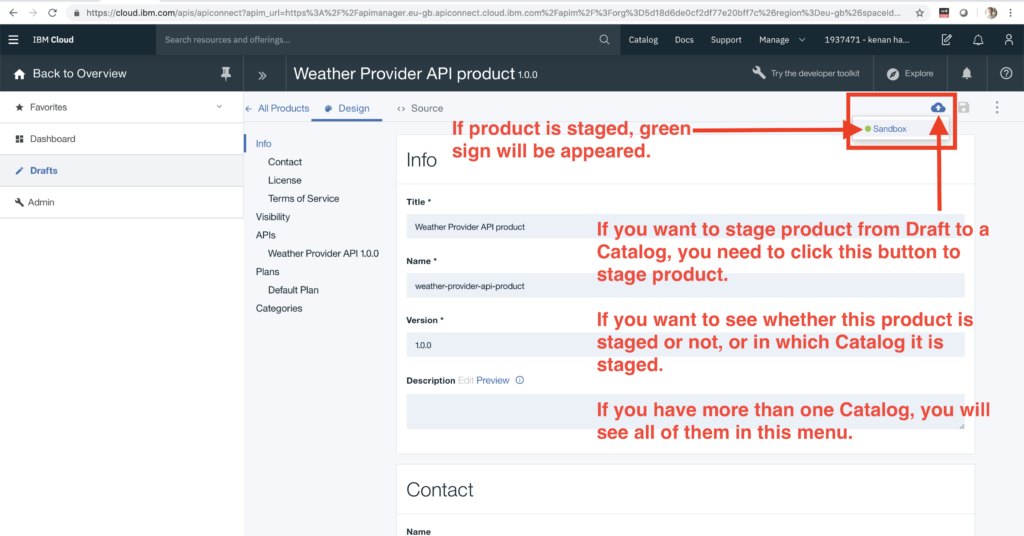The image size is (1024, 536).
Task: Open browser three-dot menu
Action: 1010,12
